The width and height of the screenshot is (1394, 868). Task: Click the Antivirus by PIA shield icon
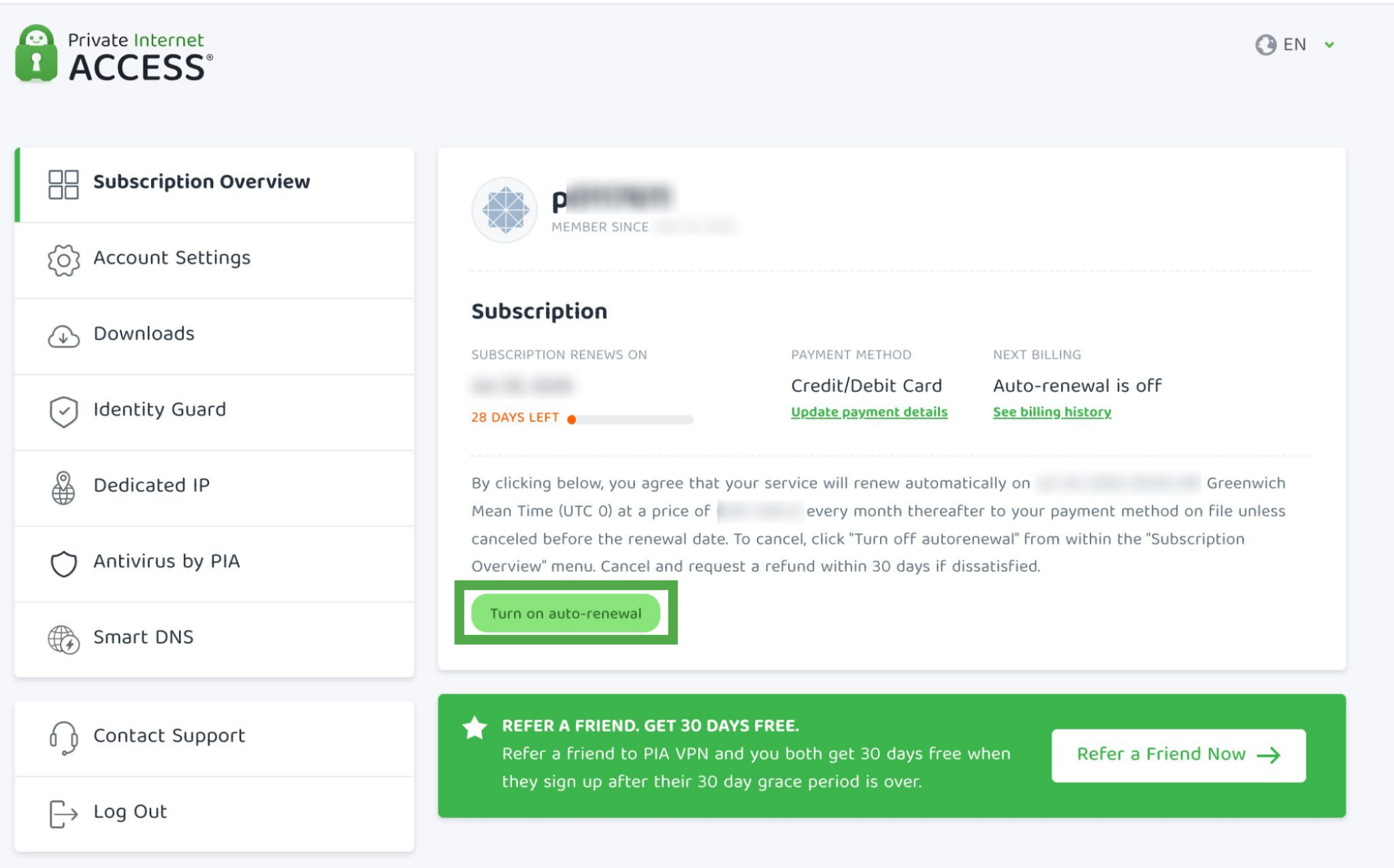(x=63, y=564)
